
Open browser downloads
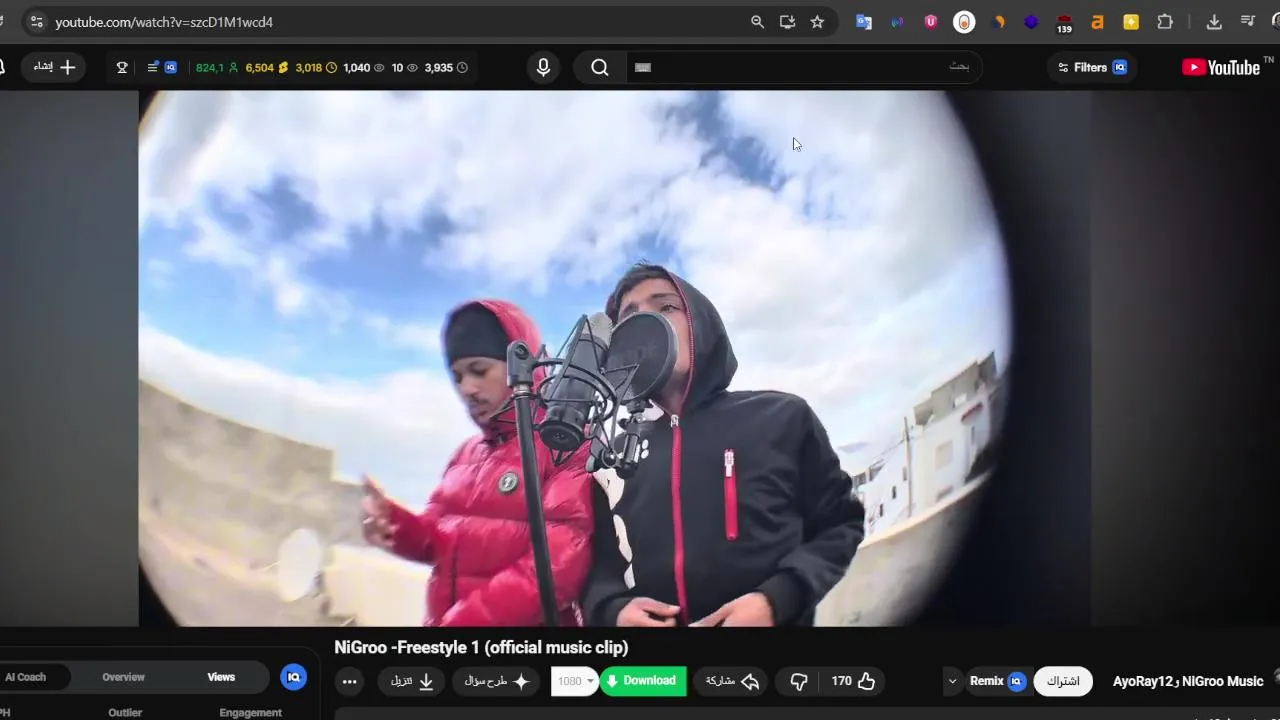[1214, 22]
